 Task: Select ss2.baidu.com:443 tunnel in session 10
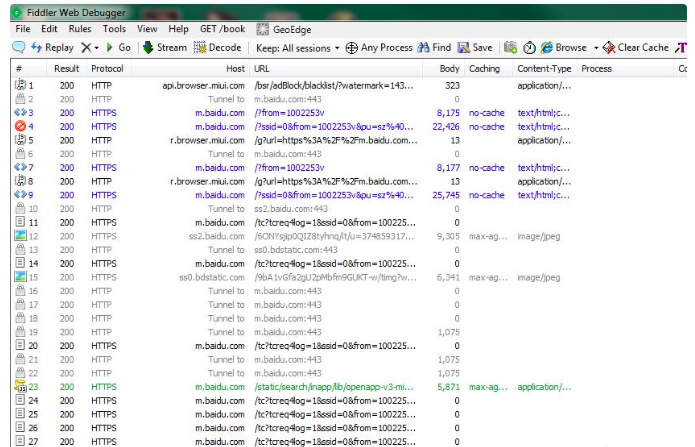tap(291, 208)
